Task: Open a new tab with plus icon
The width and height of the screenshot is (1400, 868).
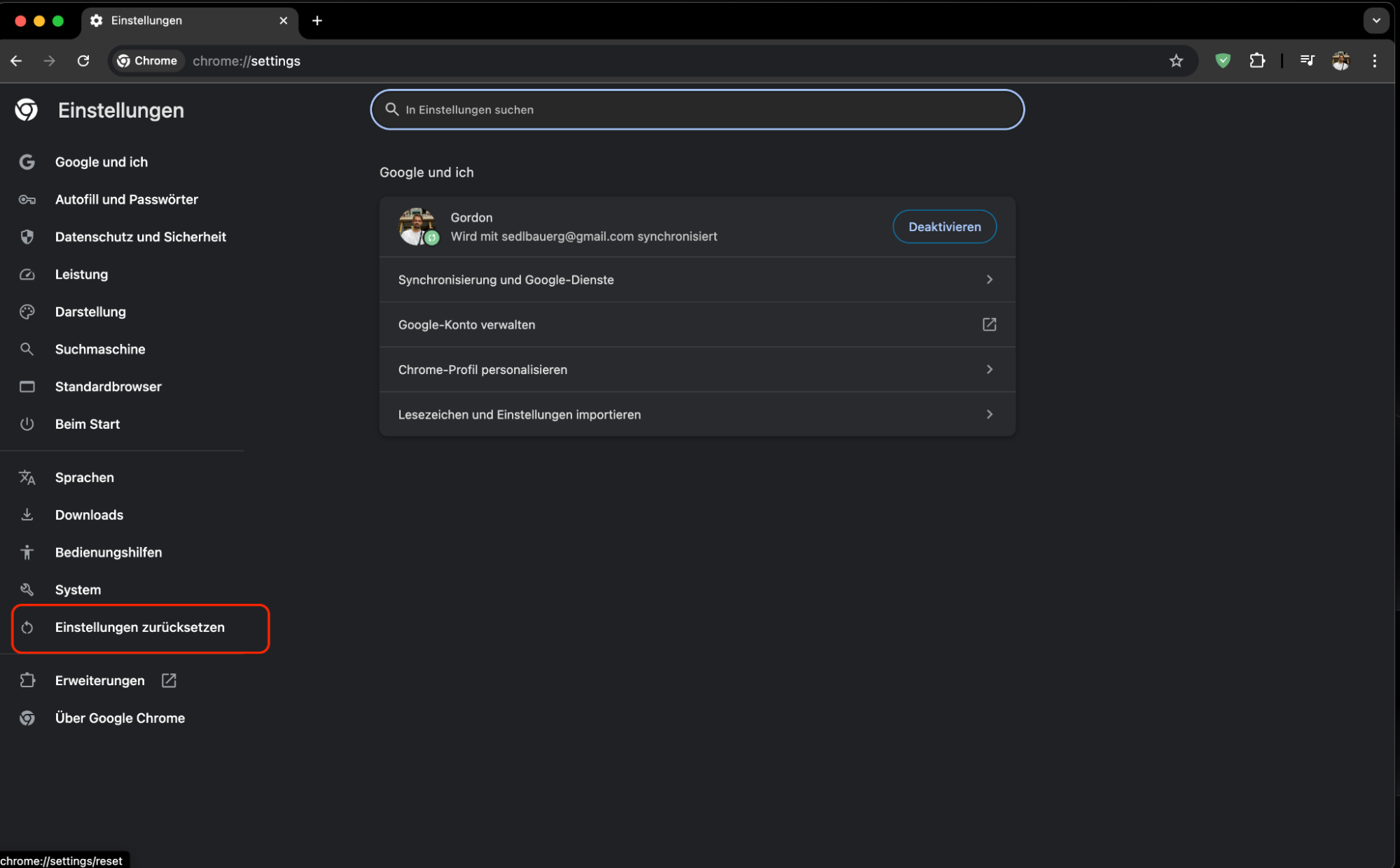Action: tap(317, 20)
